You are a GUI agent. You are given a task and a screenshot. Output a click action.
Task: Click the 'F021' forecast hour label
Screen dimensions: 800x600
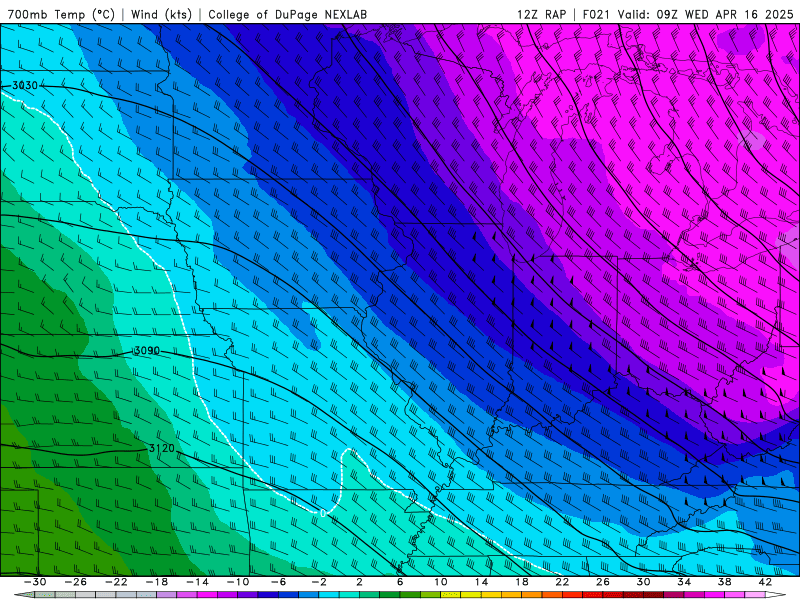click(596, 14)
